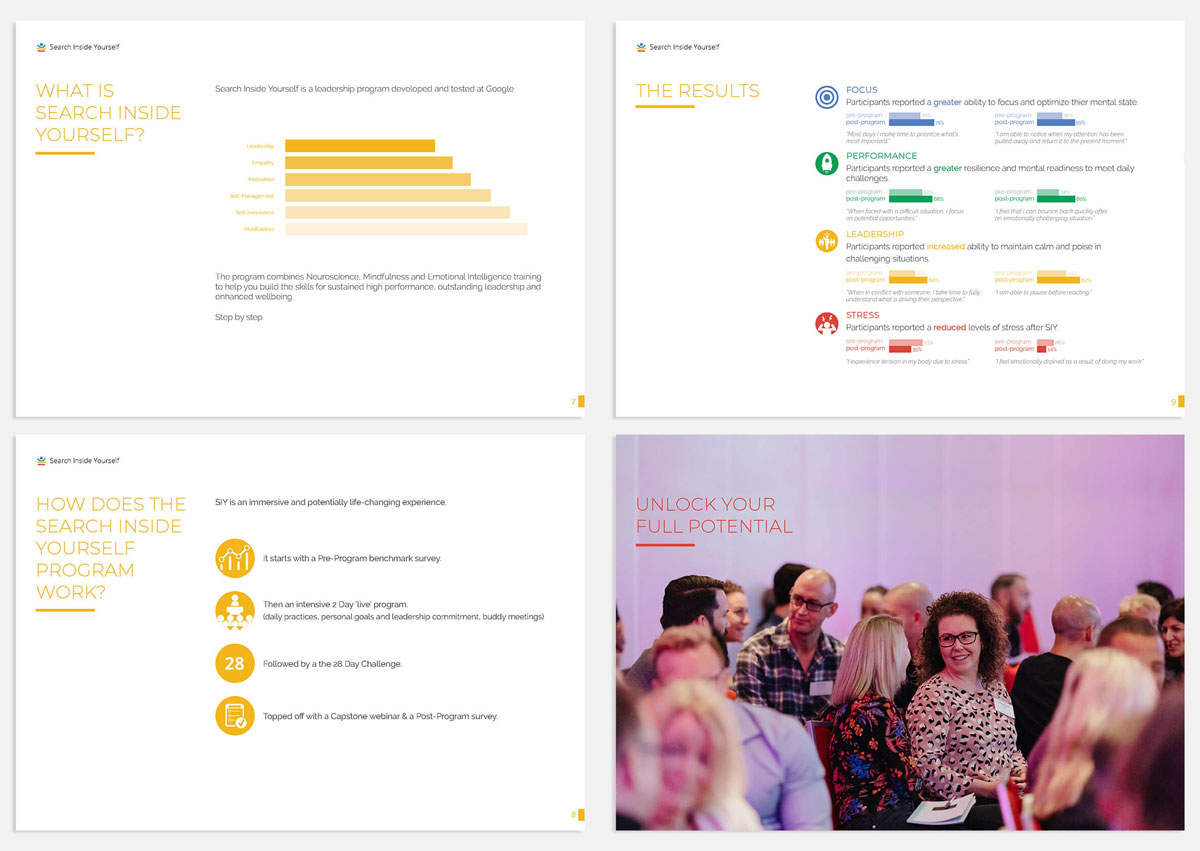Screen dimensions: 1200x851
Task: Click the lotus logo on the Results slide
Action: point(641,47)
